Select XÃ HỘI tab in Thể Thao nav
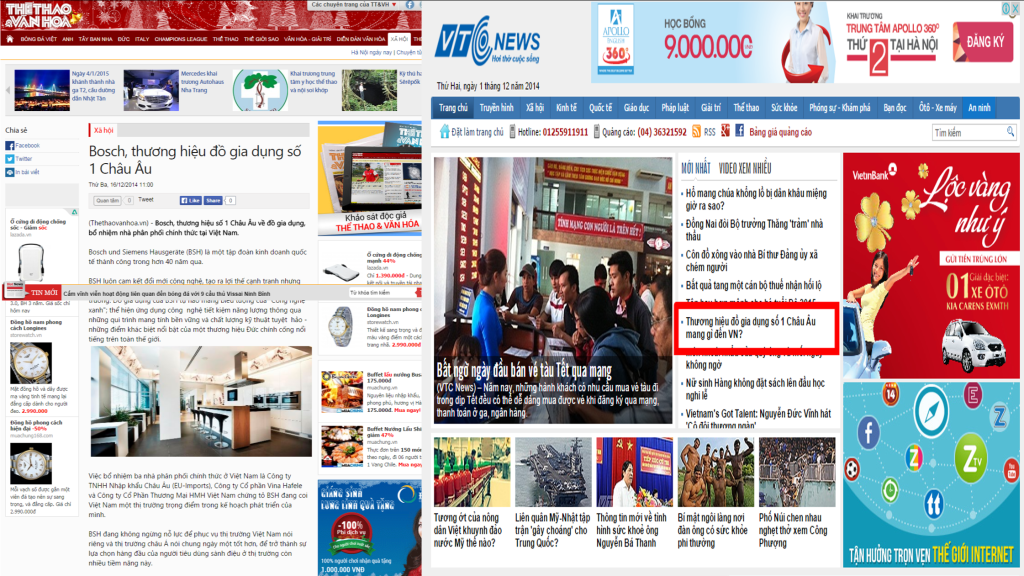This screenshot has width=1024, height=576. click(x=399, y=39)
